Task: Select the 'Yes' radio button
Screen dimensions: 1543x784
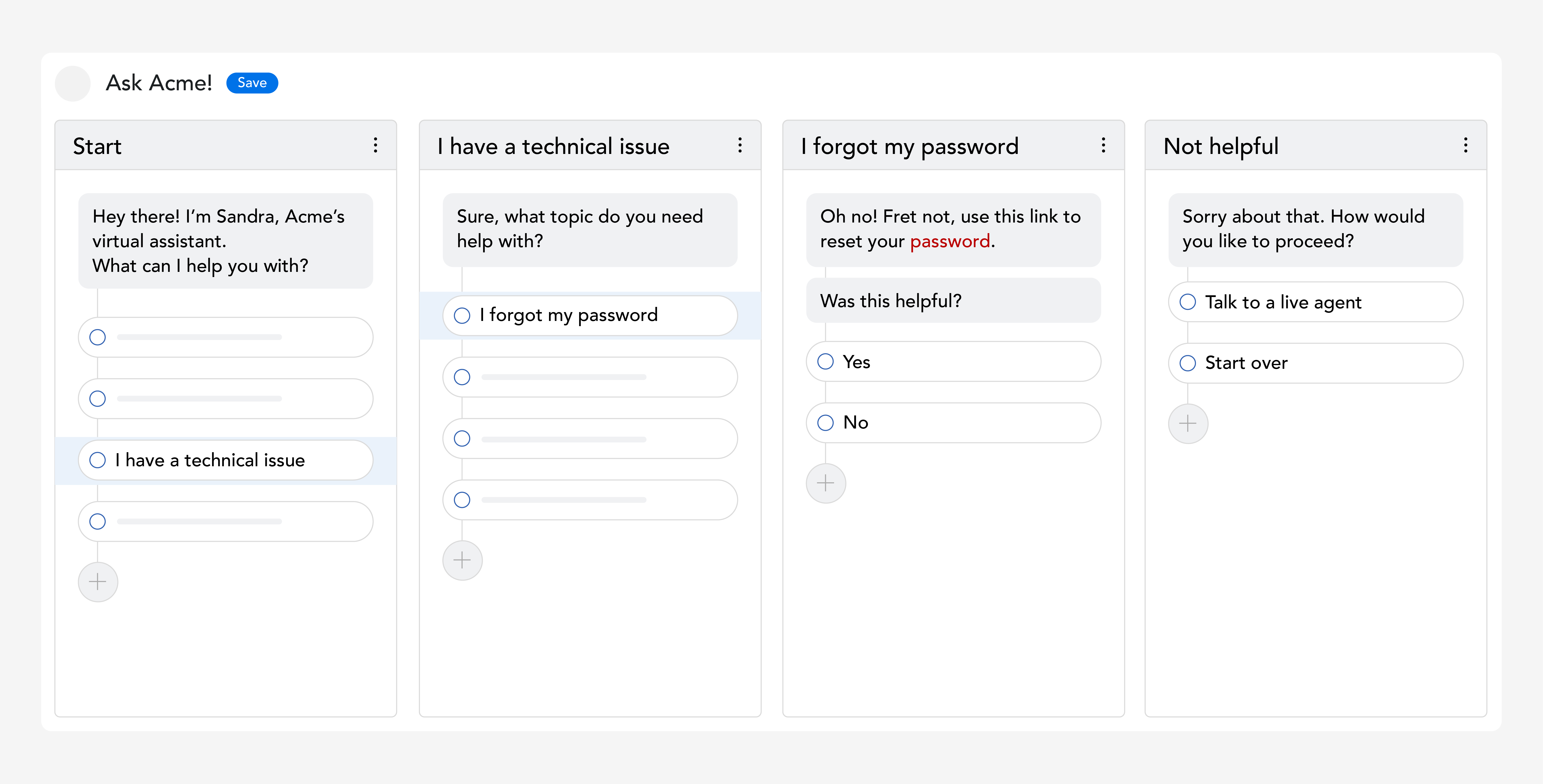Action: (826, 361)
